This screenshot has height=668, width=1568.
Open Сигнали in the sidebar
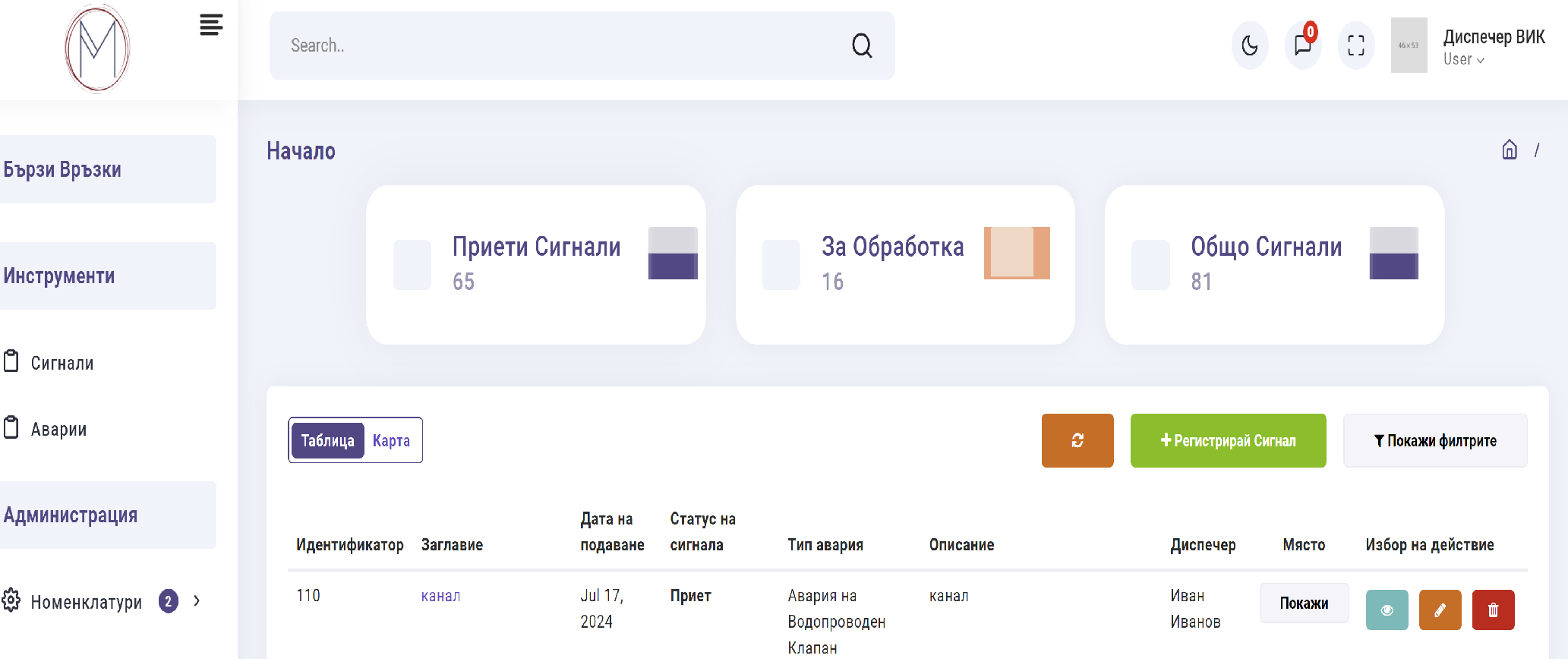pos(62,364)
